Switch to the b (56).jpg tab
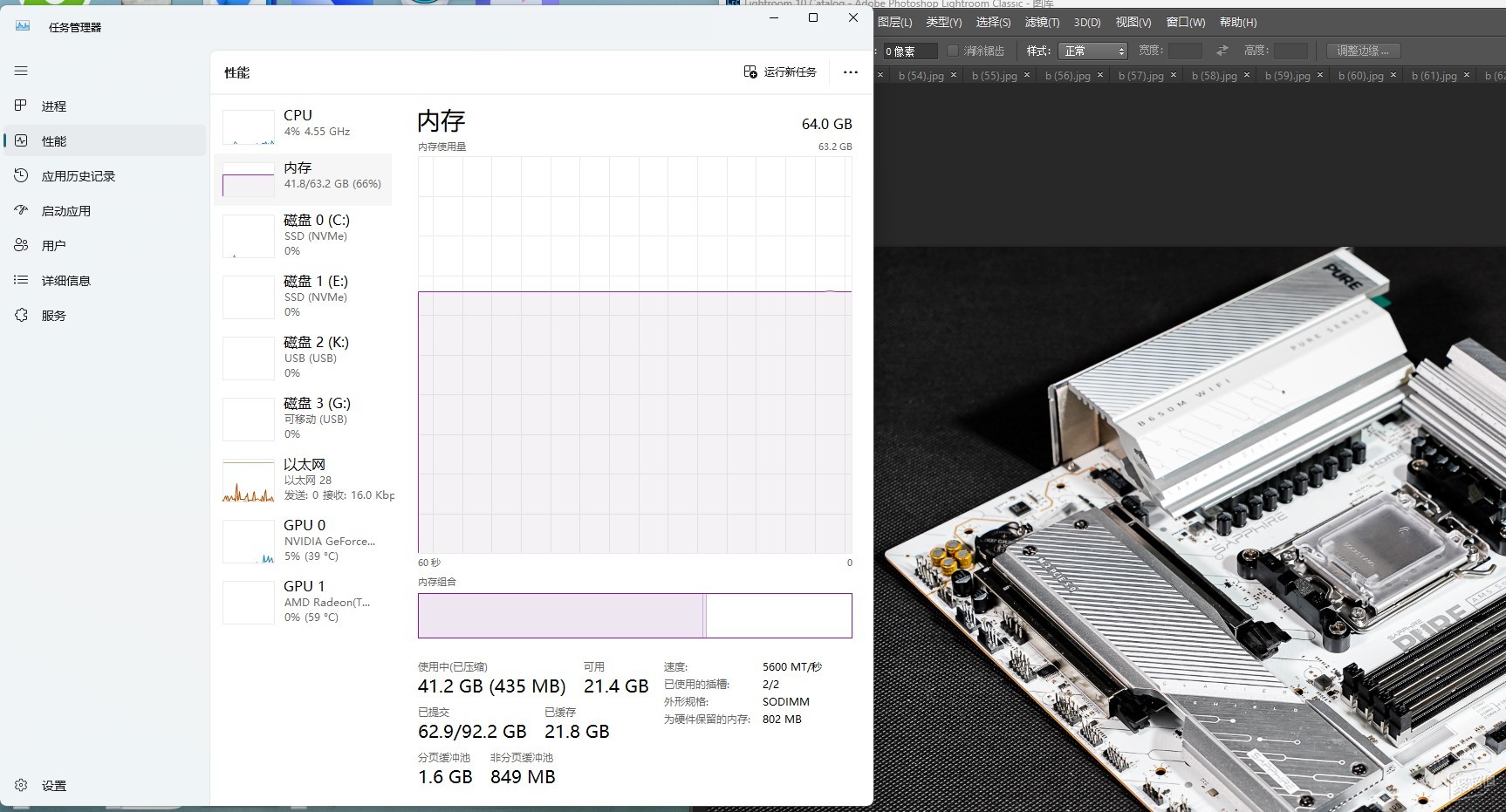The height and width of the screenshot is (812, 1506). pos(1068,76)
